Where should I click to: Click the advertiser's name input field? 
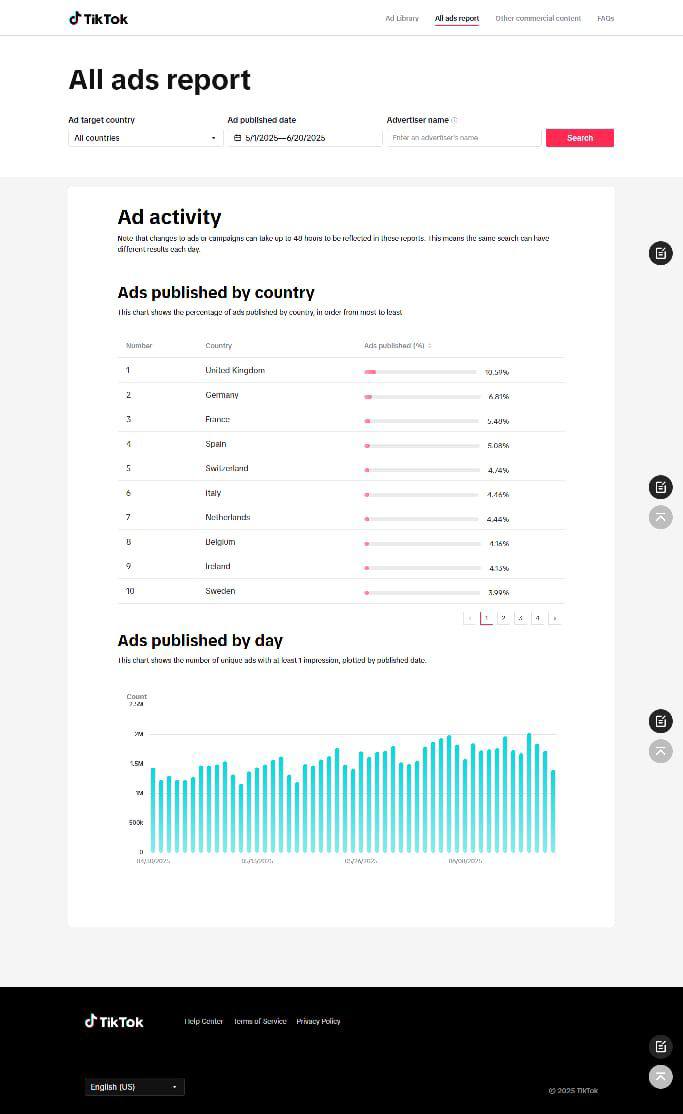[x=463, y=137]
